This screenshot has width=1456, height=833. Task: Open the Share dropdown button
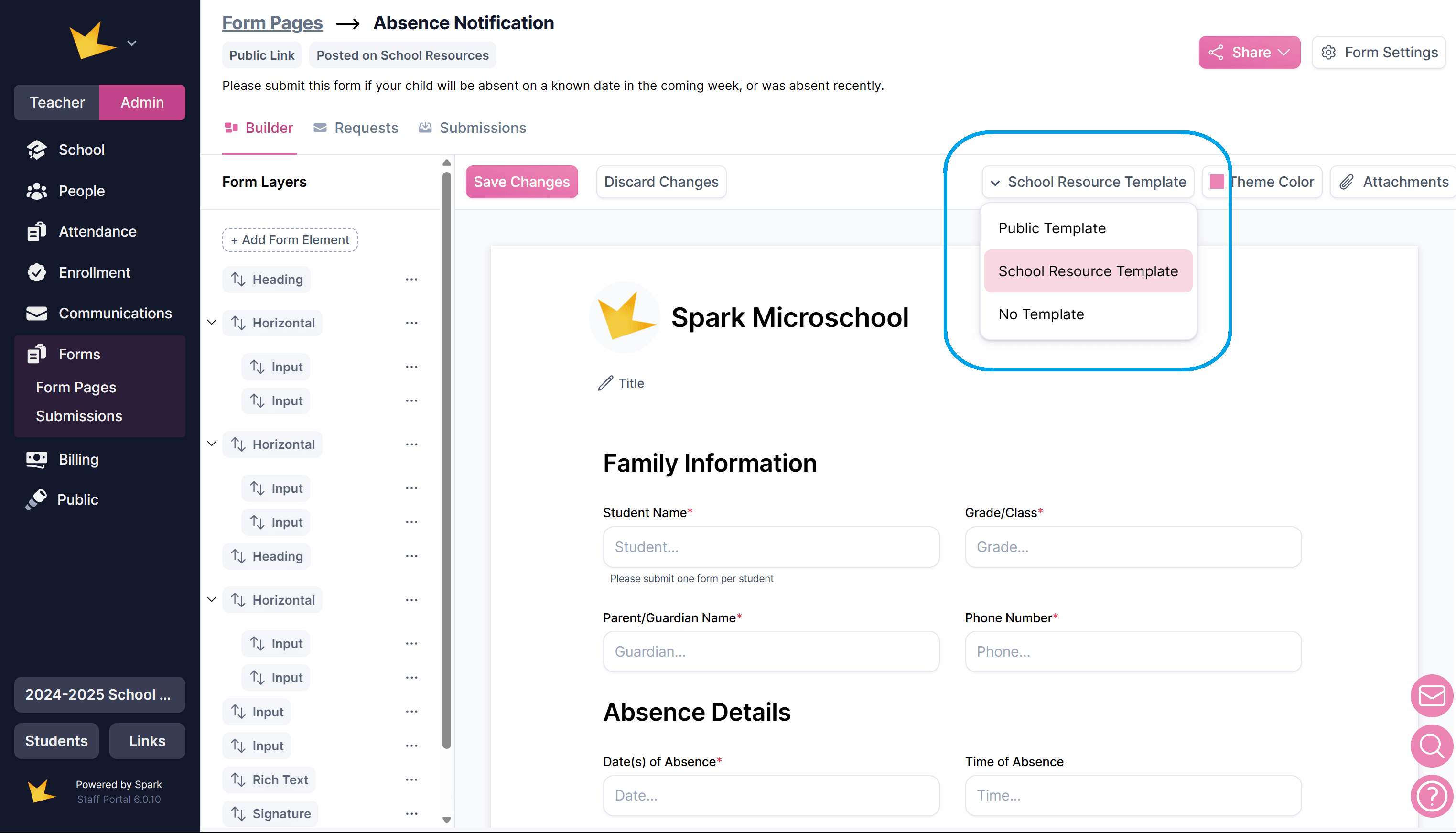[x=1249, y=53]
